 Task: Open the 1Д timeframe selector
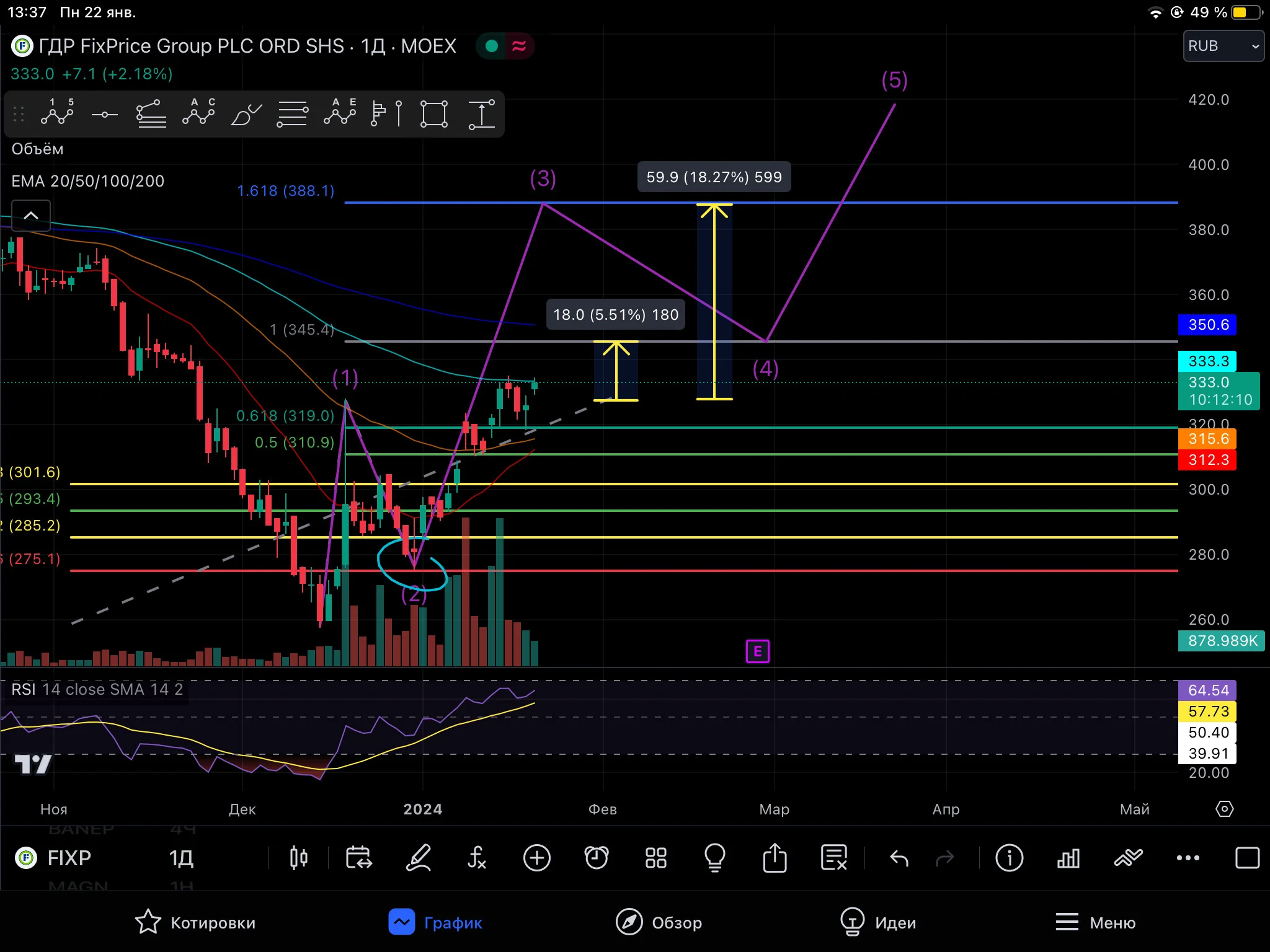click(x=182, y=858)
